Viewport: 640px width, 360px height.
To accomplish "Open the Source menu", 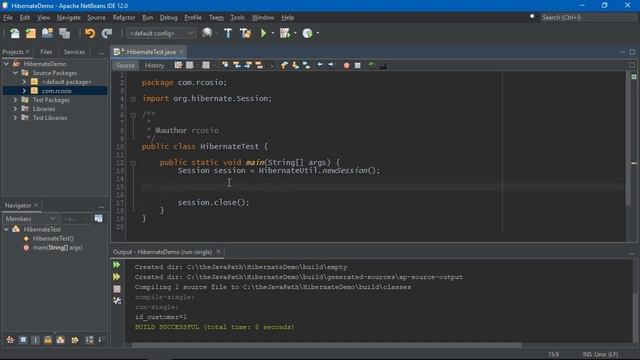I will [96, 18].
